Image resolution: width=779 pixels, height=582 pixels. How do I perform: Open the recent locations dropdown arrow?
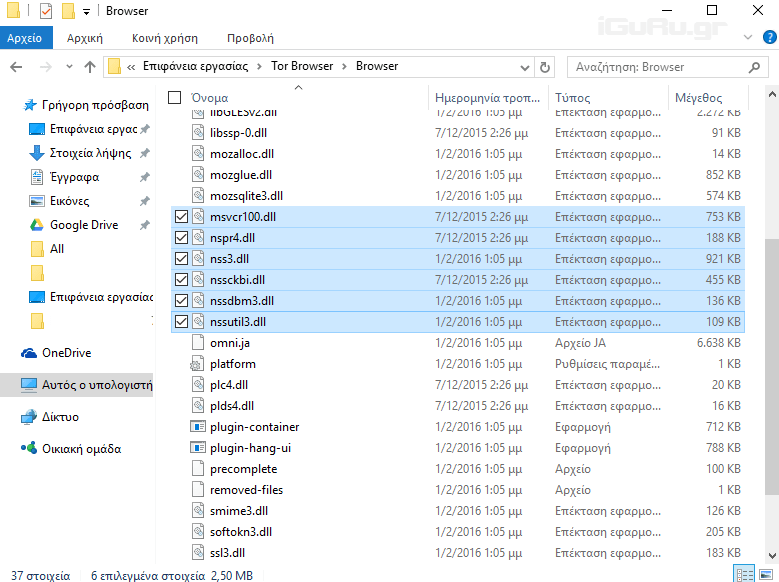point(69,67)
